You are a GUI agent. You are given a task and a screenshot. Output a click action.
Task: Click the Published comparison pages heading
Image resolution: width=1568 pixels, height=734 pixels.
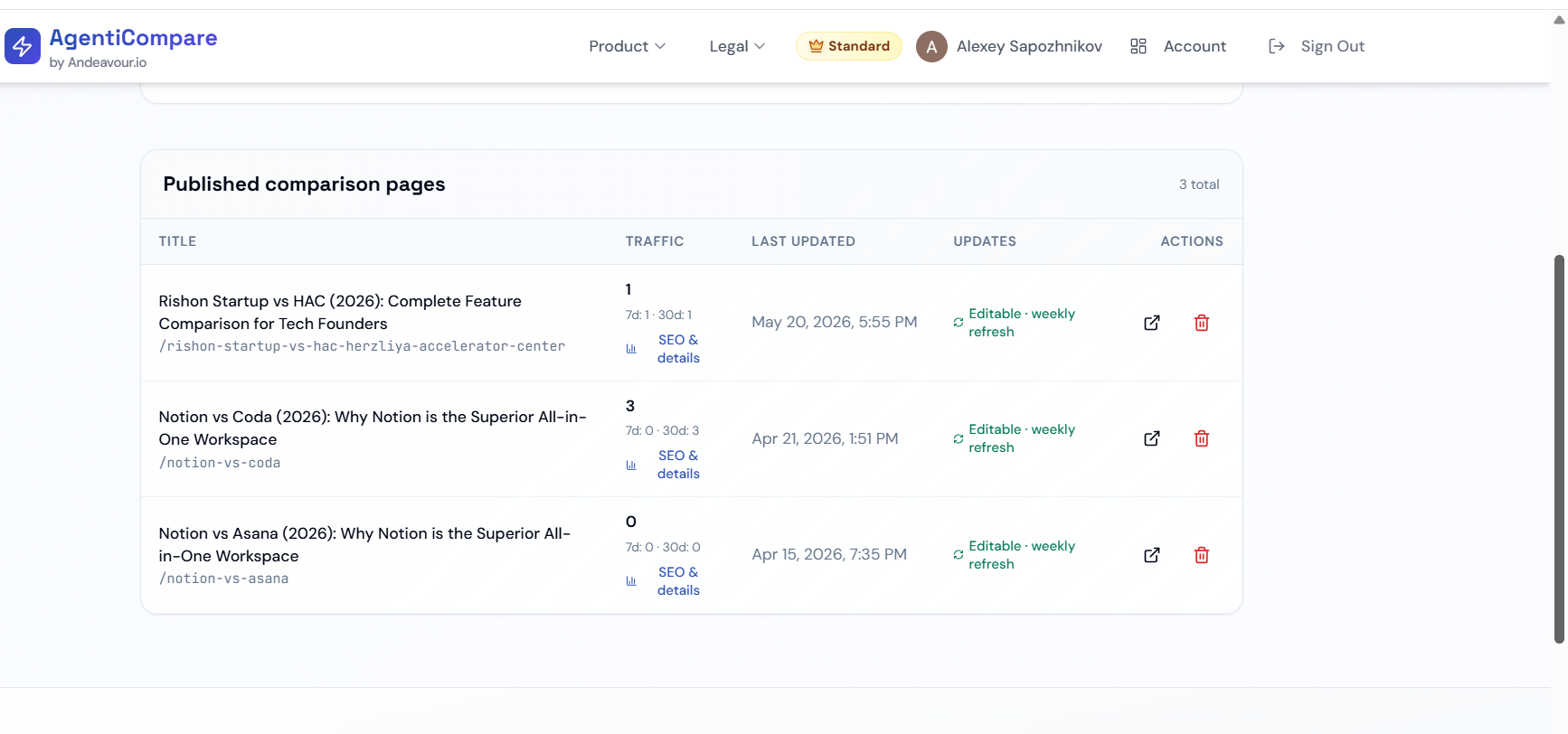[x=304, y=184]
